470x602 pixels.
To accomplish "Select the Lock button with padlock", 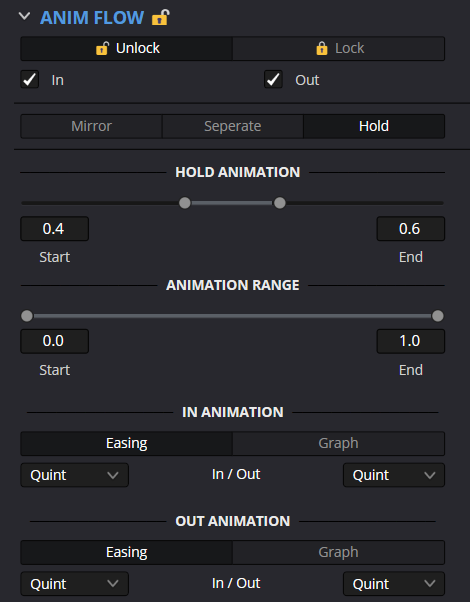I will tap(339, 48).
